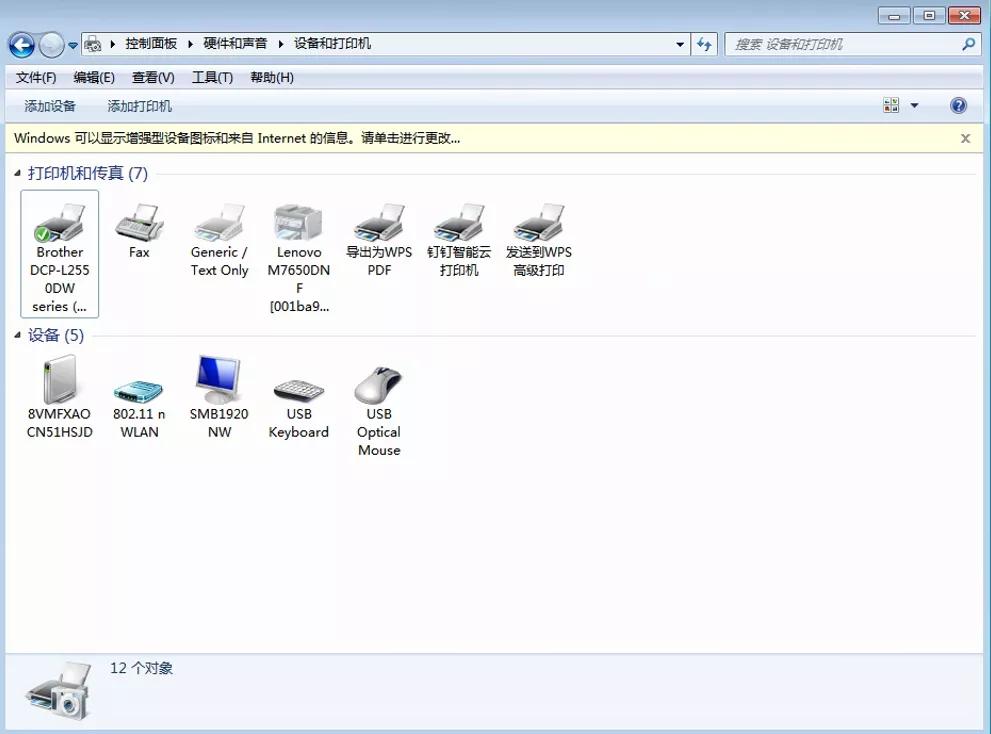
Task: Select the Lenovo M7650DNF printer icon
Action: tap(299, 223)
